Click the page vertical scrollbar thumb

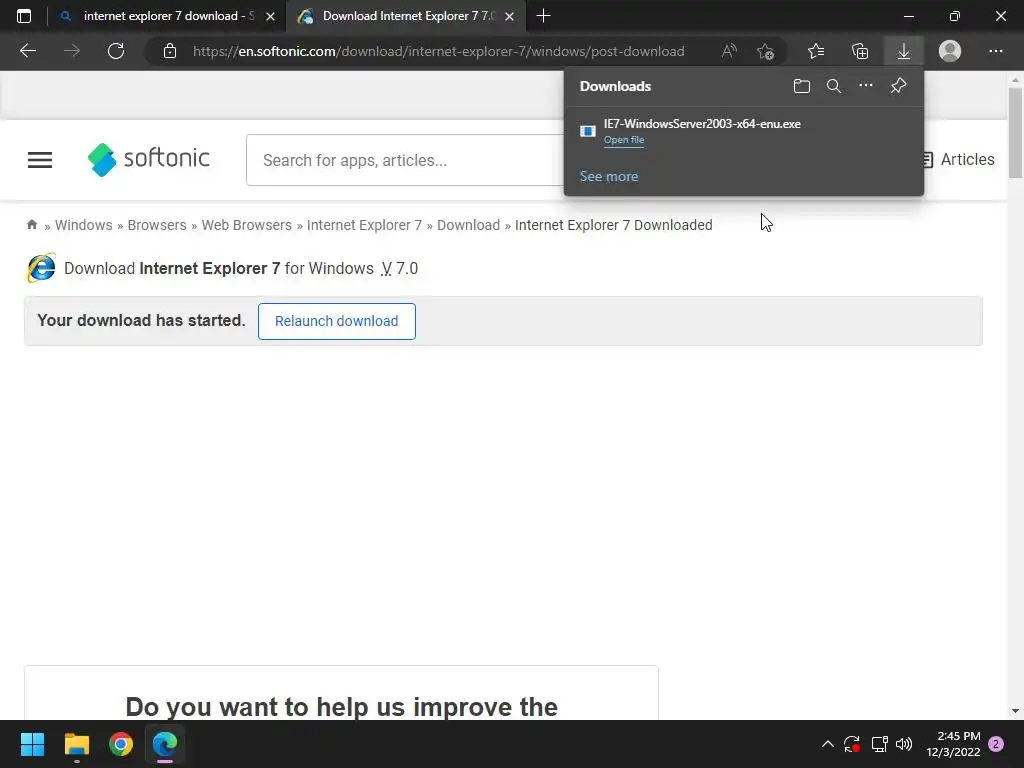point(1015,133)
